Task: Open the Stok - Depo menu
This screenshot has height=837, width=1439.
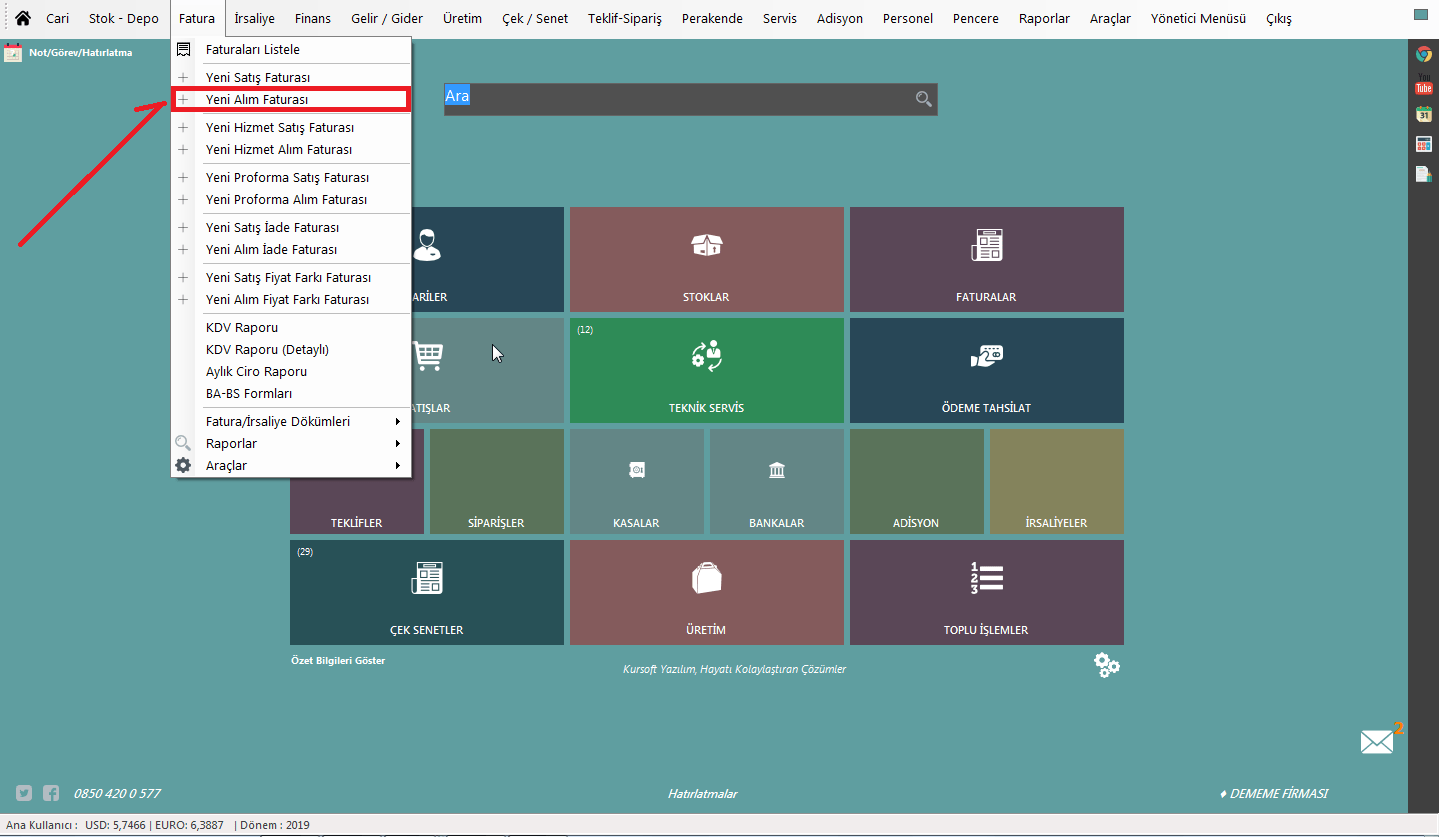Action: click(x=123, y=18)
